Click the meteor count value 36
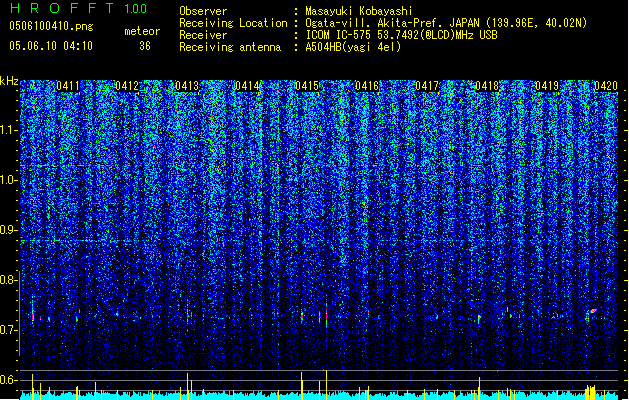The image size is (629, 400). pyautogui.click(x=145, y=46)
